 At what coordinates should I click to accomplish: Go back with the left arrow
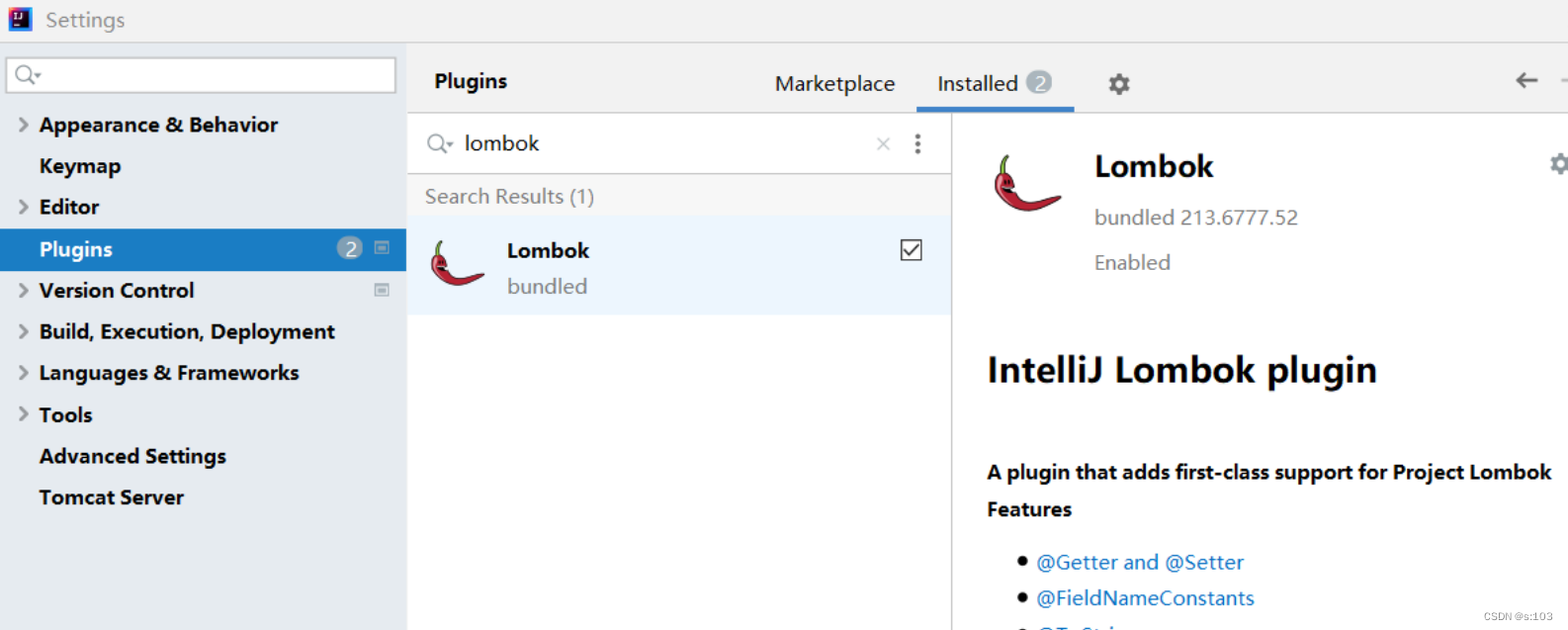pyautogui.click(x=1526, y=80)
